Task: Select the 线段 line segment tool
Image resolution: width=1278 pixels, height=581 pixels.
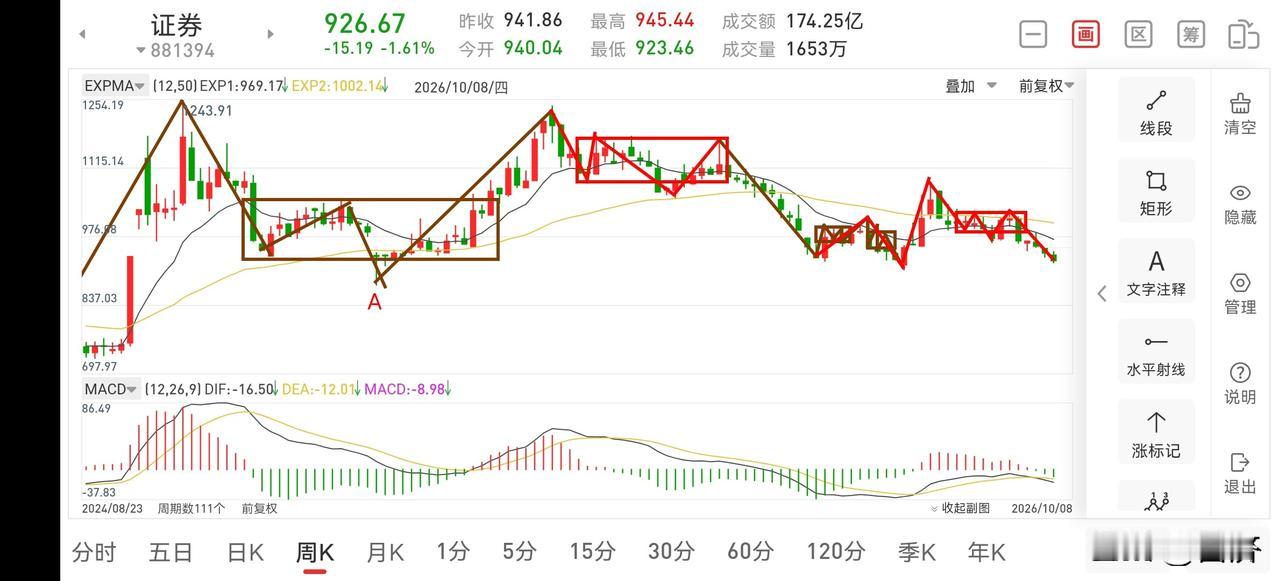Action: click(x=1156, y=109)
